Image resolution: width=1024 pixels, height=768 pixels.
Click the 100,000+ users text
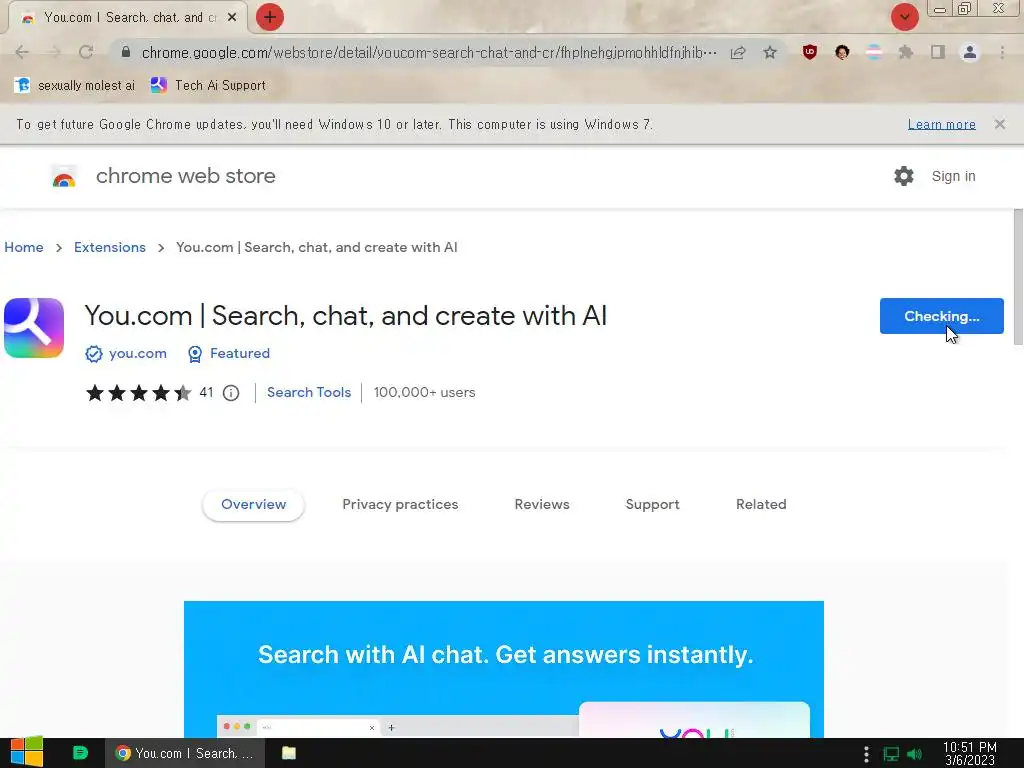click(424, 392)
